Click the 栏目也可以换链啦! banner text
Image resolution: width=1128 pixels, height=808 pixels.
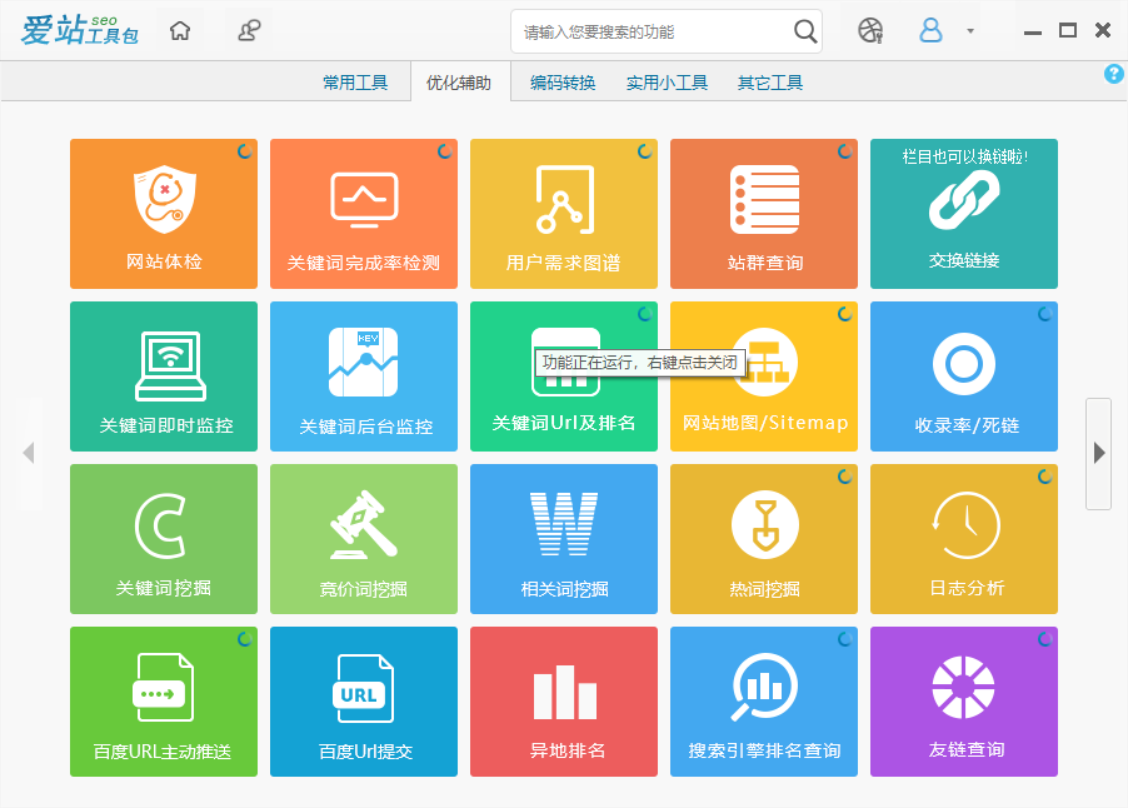(964, 156)
